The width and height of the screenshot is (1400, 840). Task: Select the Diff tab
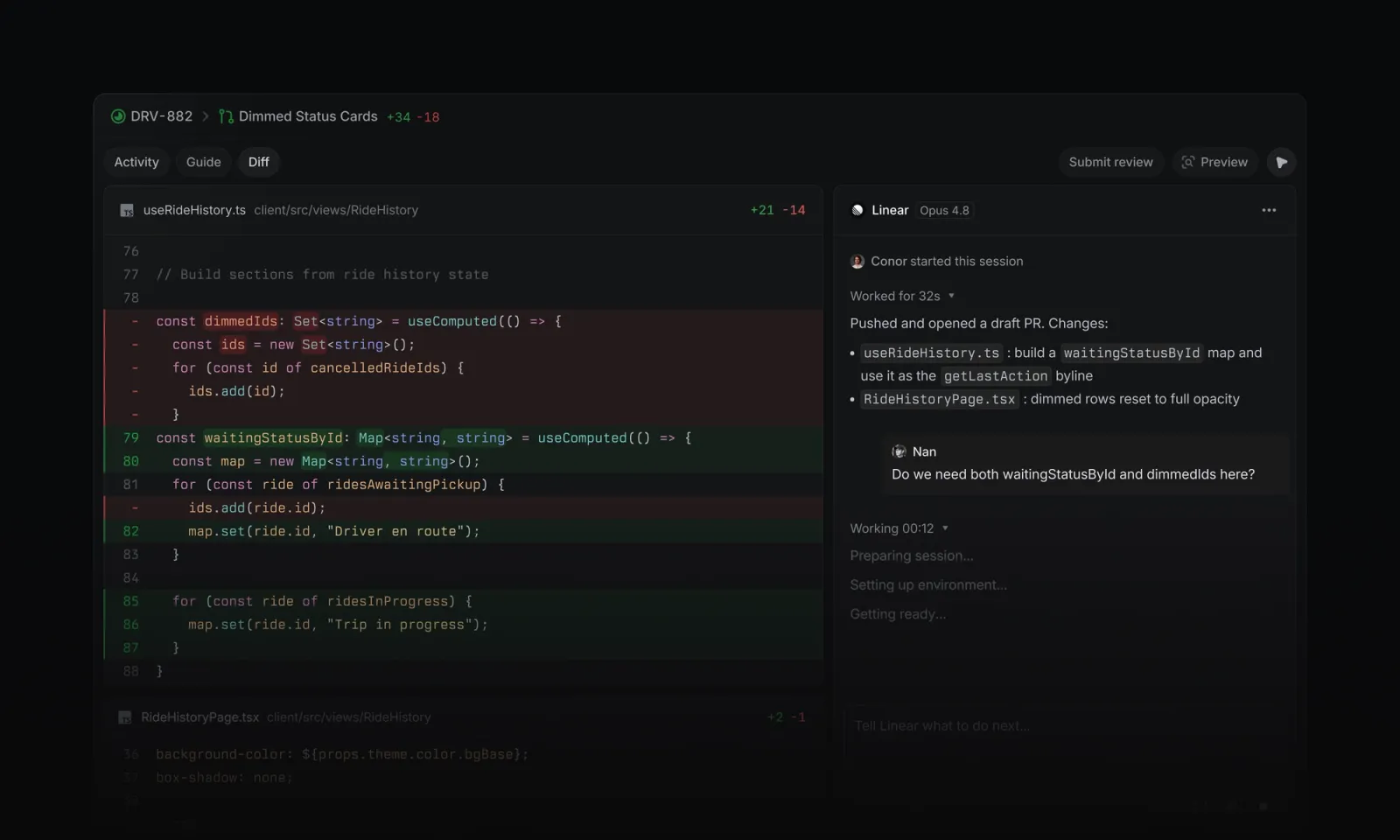[x=259, y=162]
